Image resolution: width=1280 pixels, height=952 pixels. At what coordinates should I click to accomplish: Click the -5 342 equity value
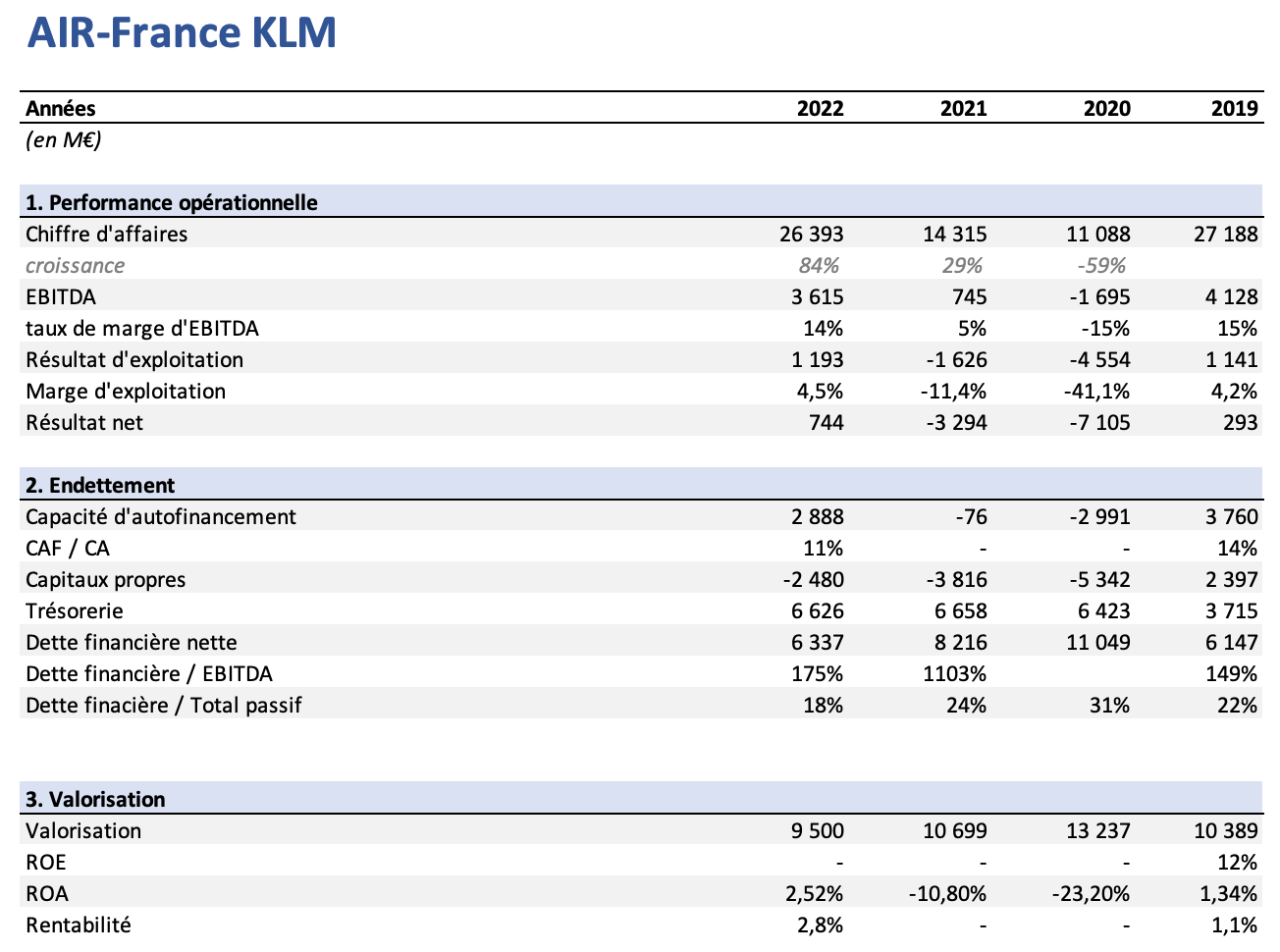1098,579
